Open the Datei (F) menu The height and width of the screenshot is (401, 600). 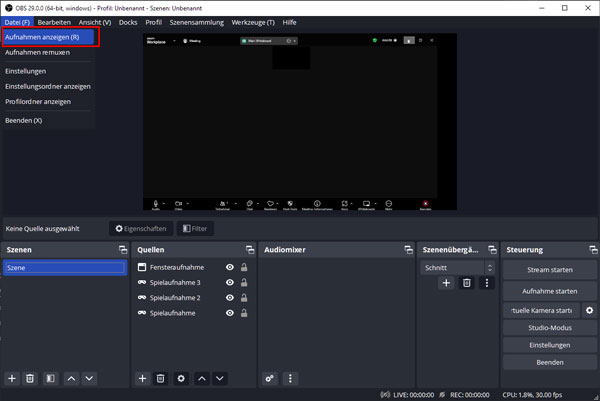coord(17,23)
